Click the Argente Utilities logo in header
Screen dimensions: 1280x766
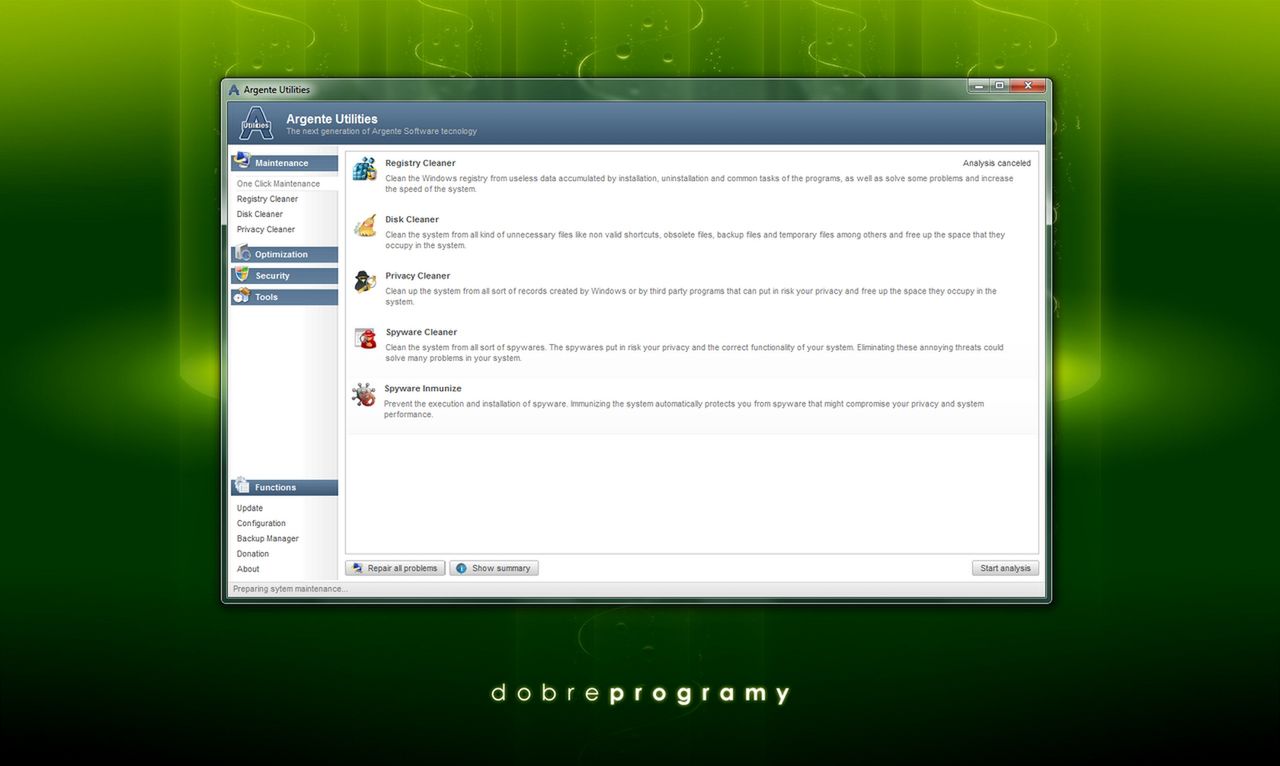pyautogui.click(x=256, y=123)
